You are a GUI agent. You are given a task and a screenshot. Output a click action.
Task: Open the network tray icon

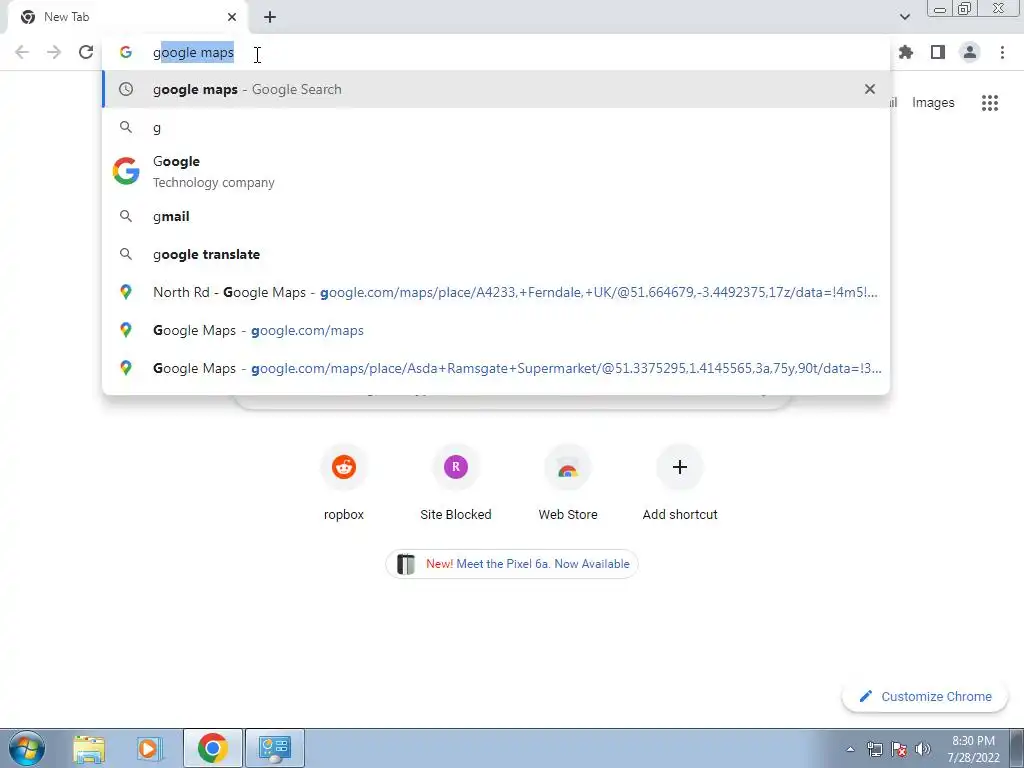click(x=874, y=749)
